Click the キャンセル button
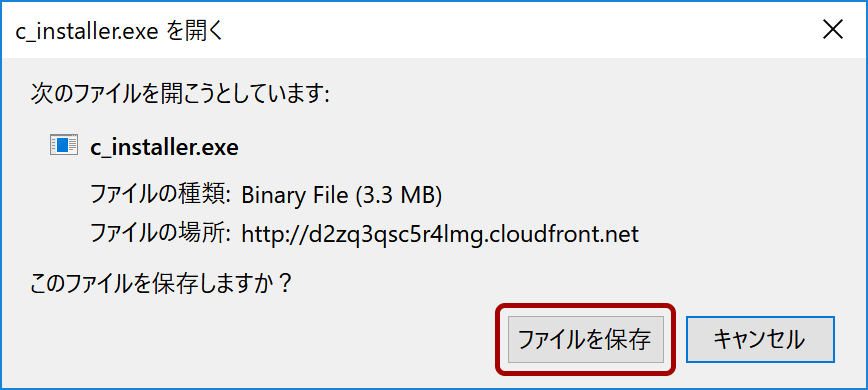 click(760, 340)
